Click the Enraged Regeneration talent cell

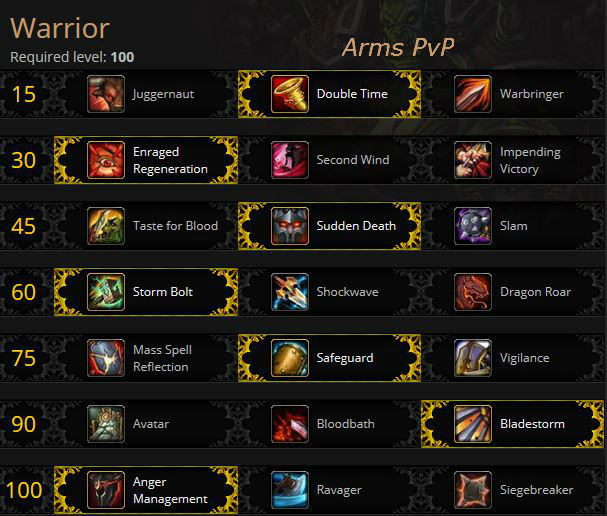(146, 160)
